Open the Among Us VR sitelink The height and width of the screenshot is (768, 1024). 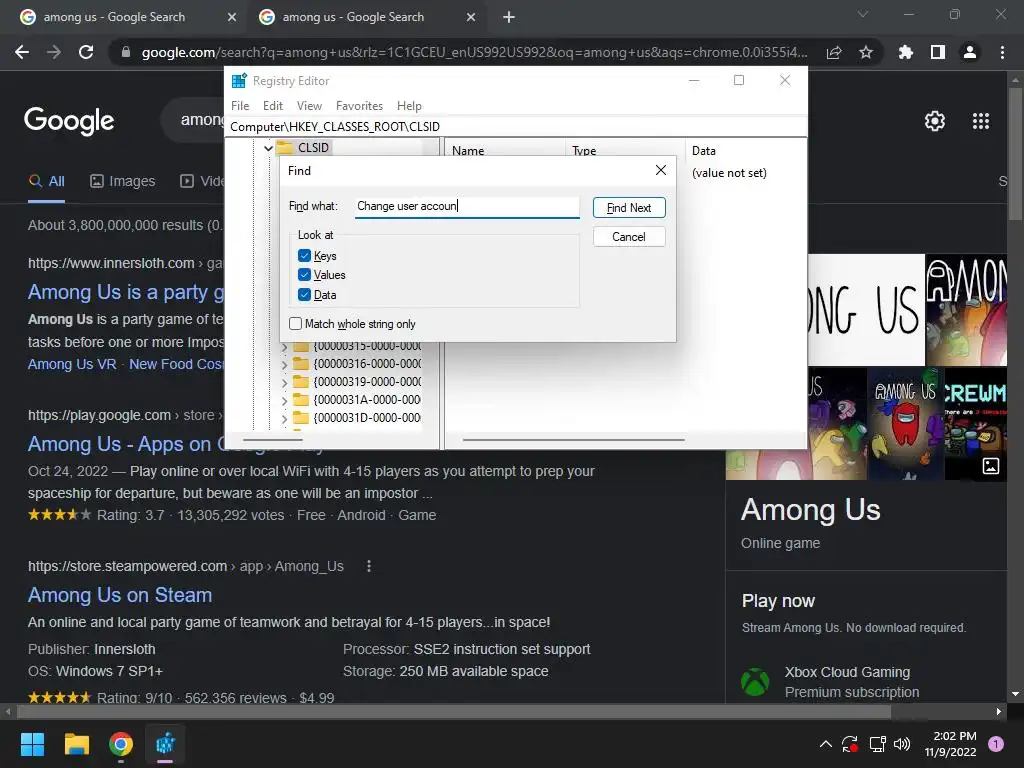[72, 364]
